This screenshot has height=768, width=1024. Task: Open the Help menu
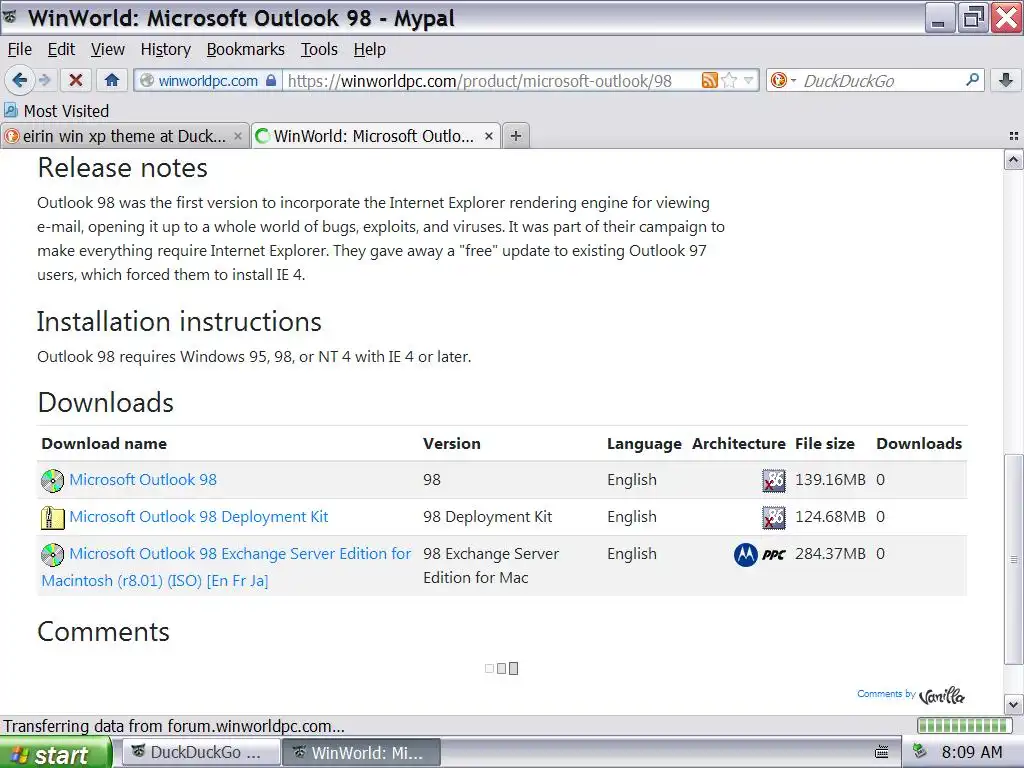(x=370, y=50)
